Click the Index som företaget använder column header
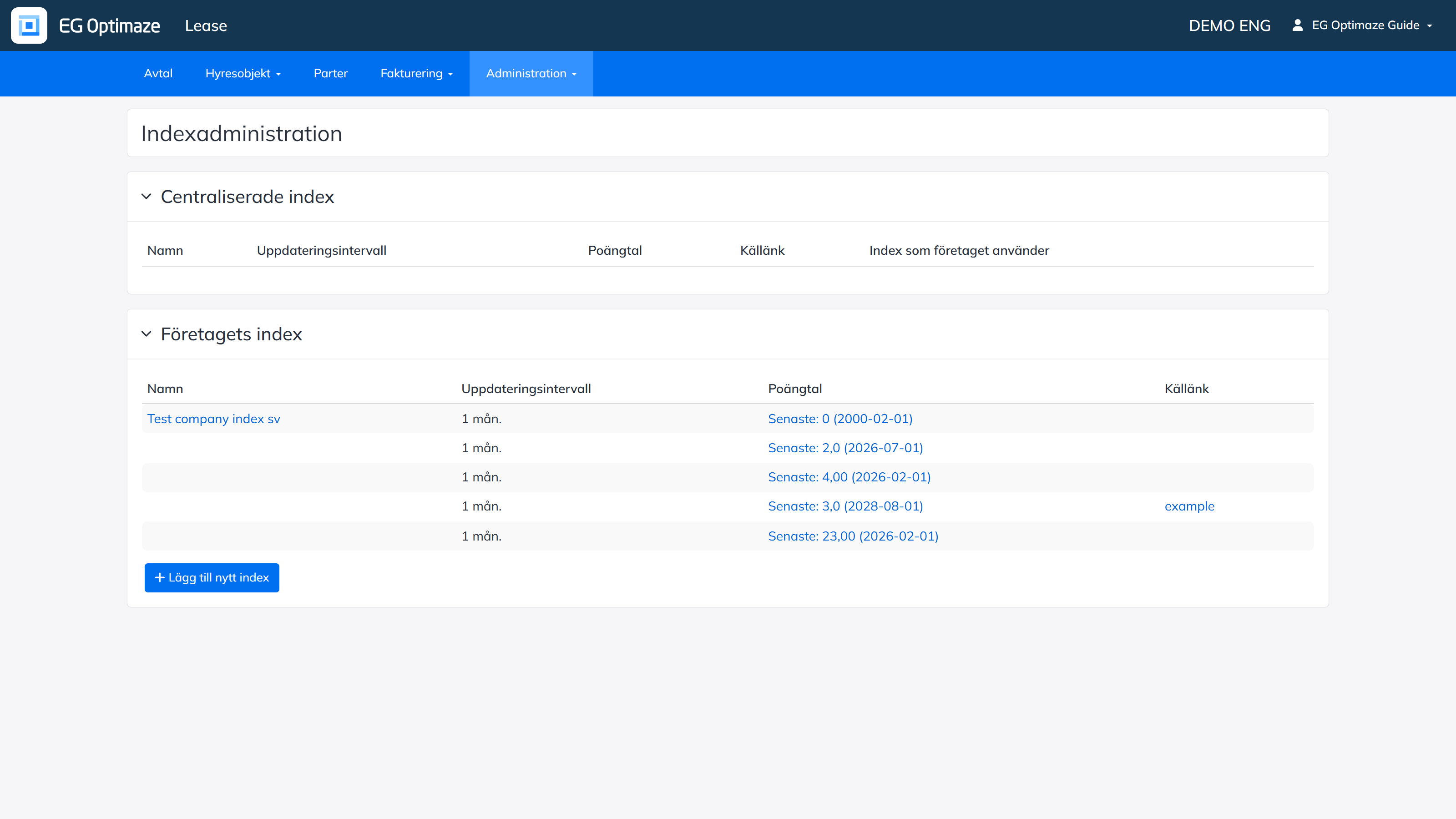 pos(959,251)
